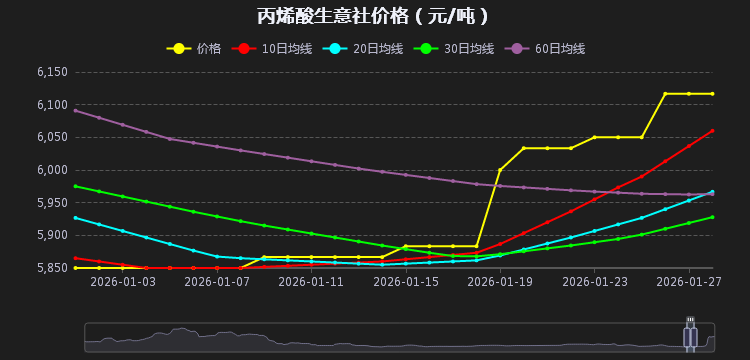Click the 2026-01-27 x-axis label
Image resolution: width=750 pixels, height=360 pixels.
coord(689,282)
